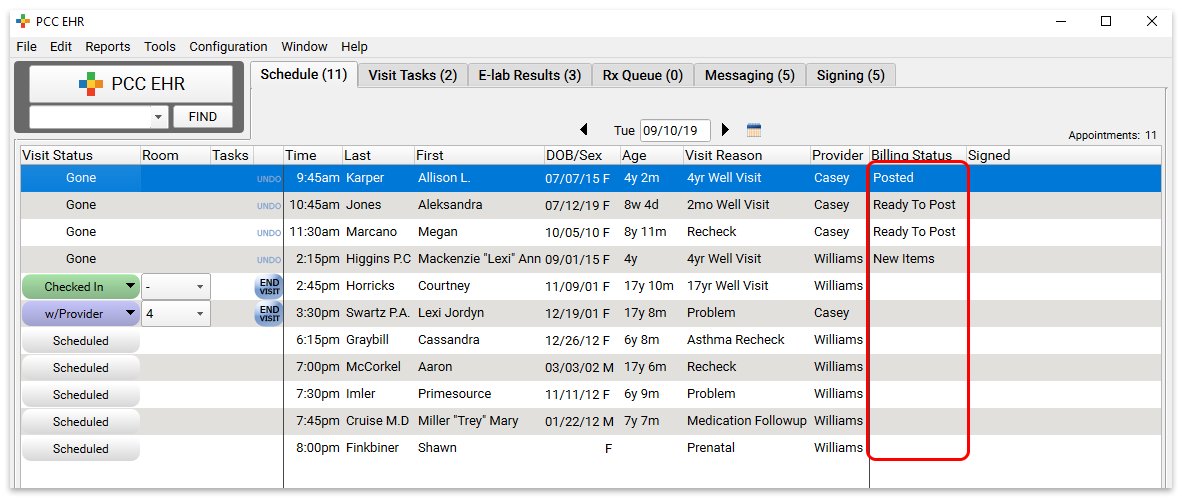The image size is (1182, 498).
Task: Go to previous day with left arrow
Action: pos(583,130)
